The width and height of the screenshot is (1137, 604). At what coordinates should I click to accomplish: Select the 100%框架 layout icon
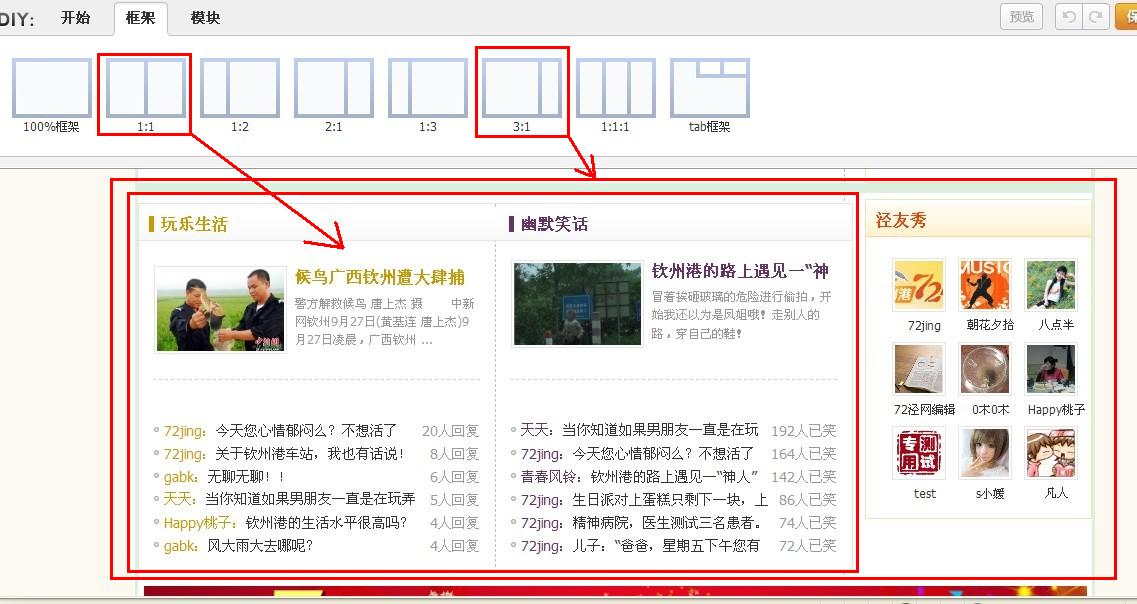[x=51, y=88]
